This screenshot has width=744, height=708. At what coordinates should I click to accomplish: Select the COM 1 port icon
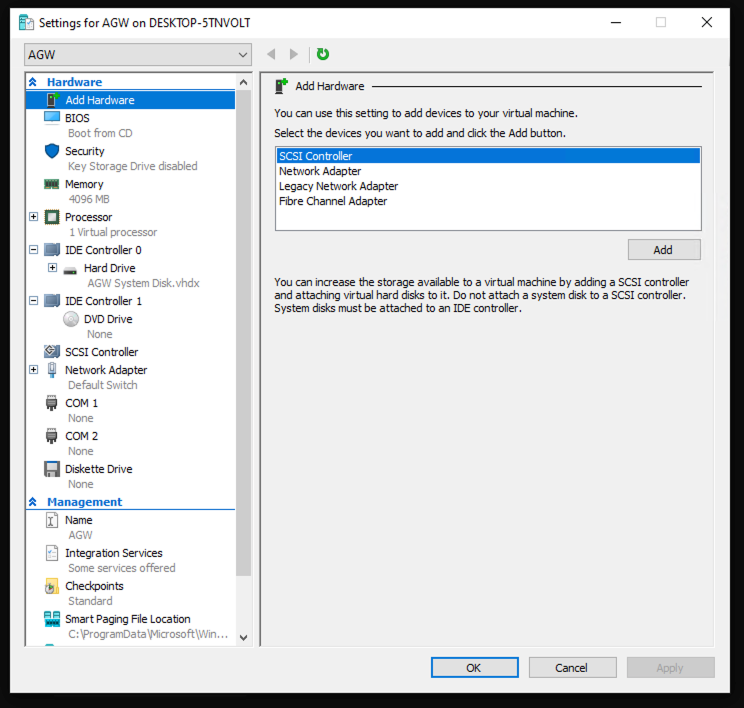pyautogui.click(x=52, y=403)
